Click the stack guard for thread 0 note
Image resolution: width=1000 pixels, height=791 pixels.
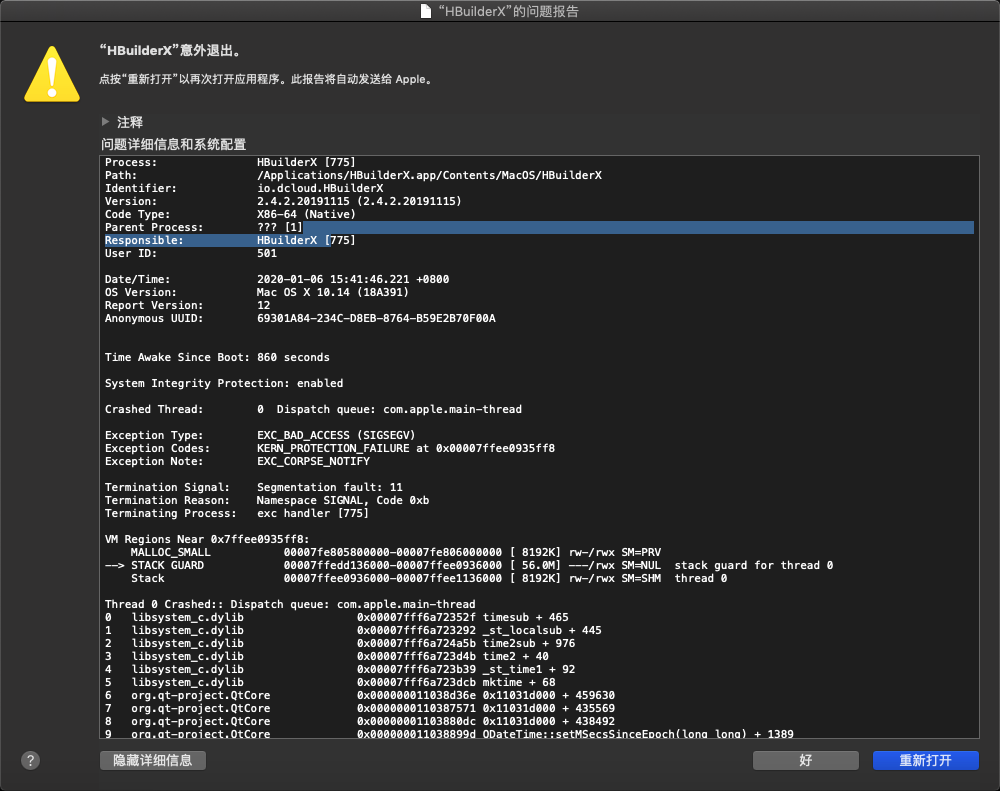[x=754, y=566]
